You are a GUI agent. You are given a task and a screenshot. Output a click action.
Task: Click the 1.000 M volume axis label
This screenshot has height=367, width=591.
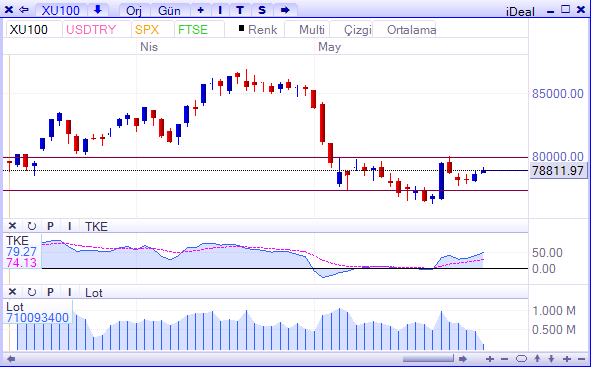(554, 311)
